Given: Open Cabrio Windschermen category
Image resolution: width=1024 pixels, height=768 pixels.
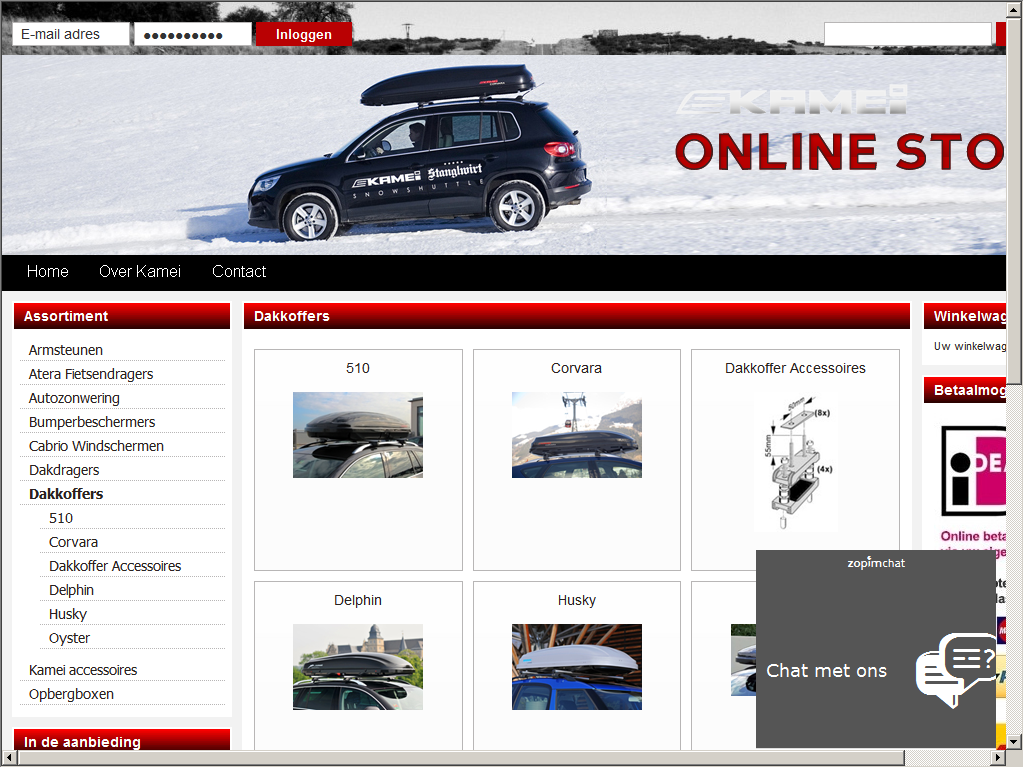Looking at the screenshot, I should [x=96, y=446].
